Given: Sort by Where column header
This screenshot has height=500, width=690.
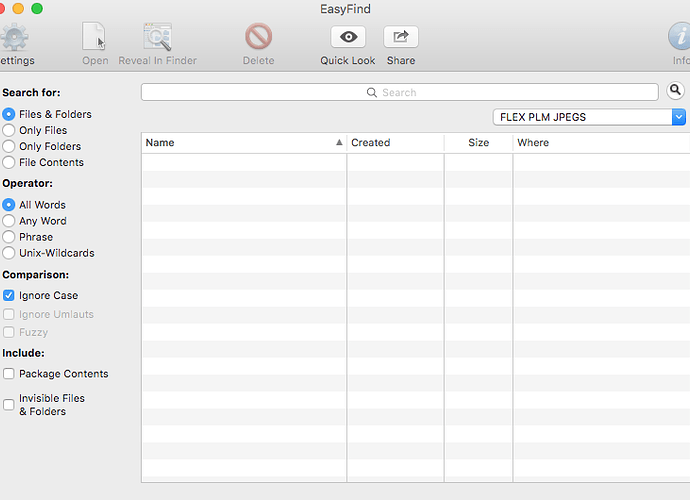Looking at the screenshot, I should [x=601, y=143].
